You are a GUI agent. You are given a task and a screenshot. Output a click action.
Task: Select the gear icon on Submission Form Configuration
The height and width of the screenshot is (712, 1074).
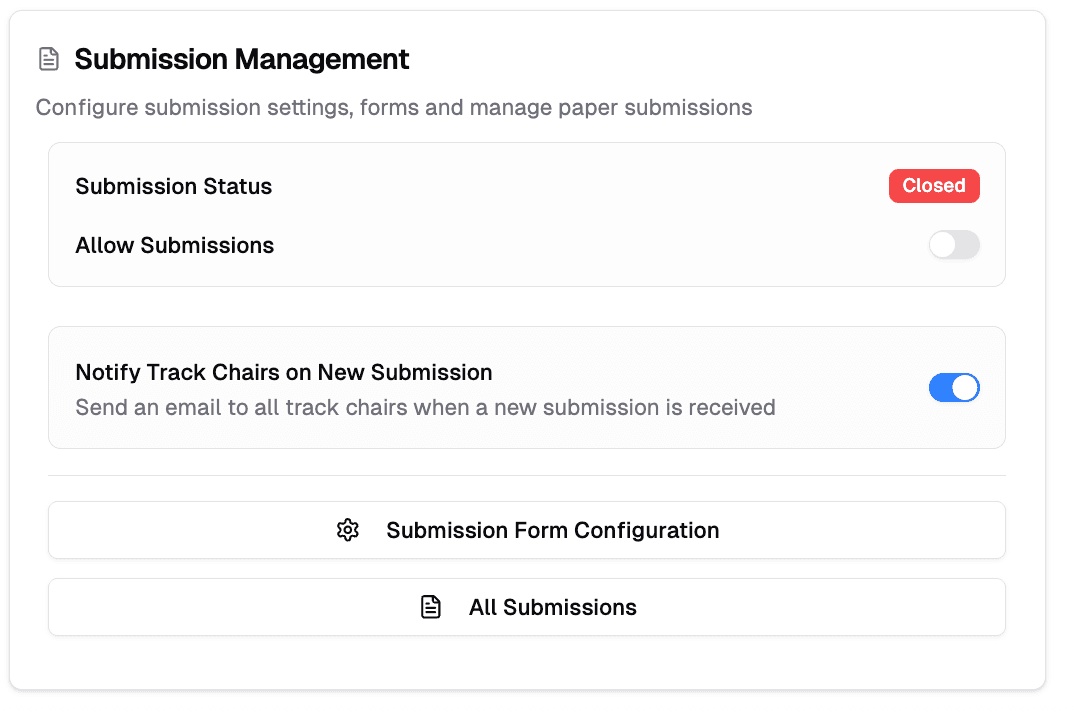point(348,530)
